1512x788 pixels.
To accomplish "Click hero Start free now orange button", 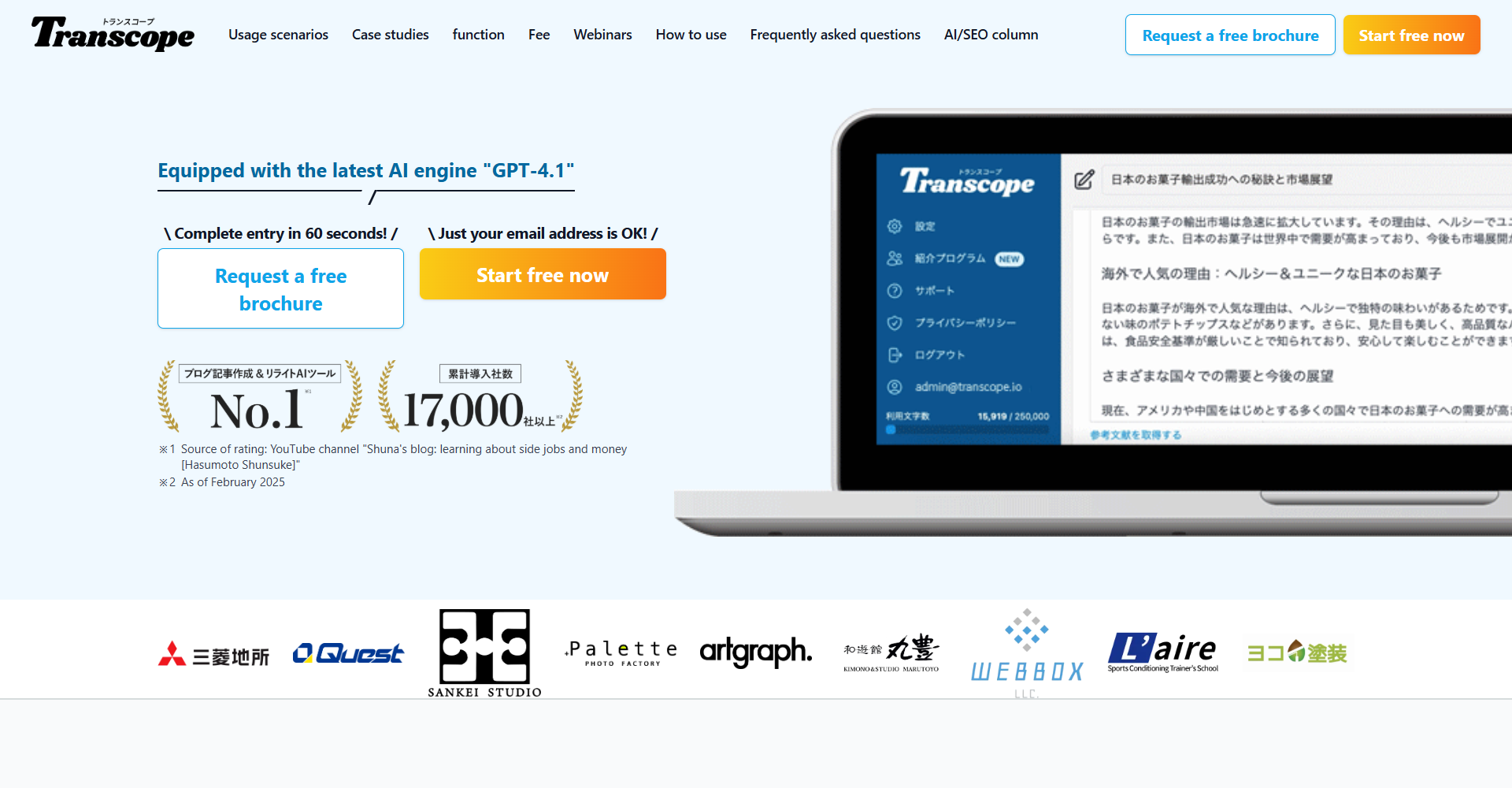I will point(543,274).
